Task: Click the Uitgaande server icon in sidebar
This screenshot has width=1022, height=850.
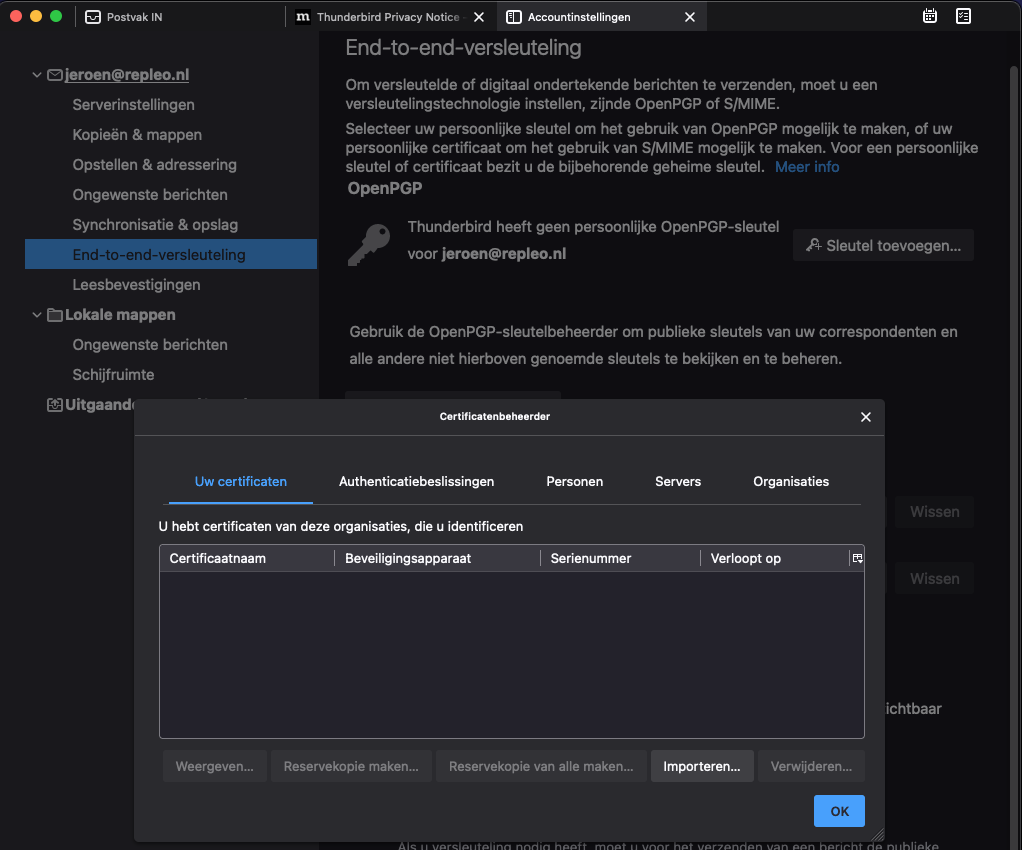Action: [55, 405]
